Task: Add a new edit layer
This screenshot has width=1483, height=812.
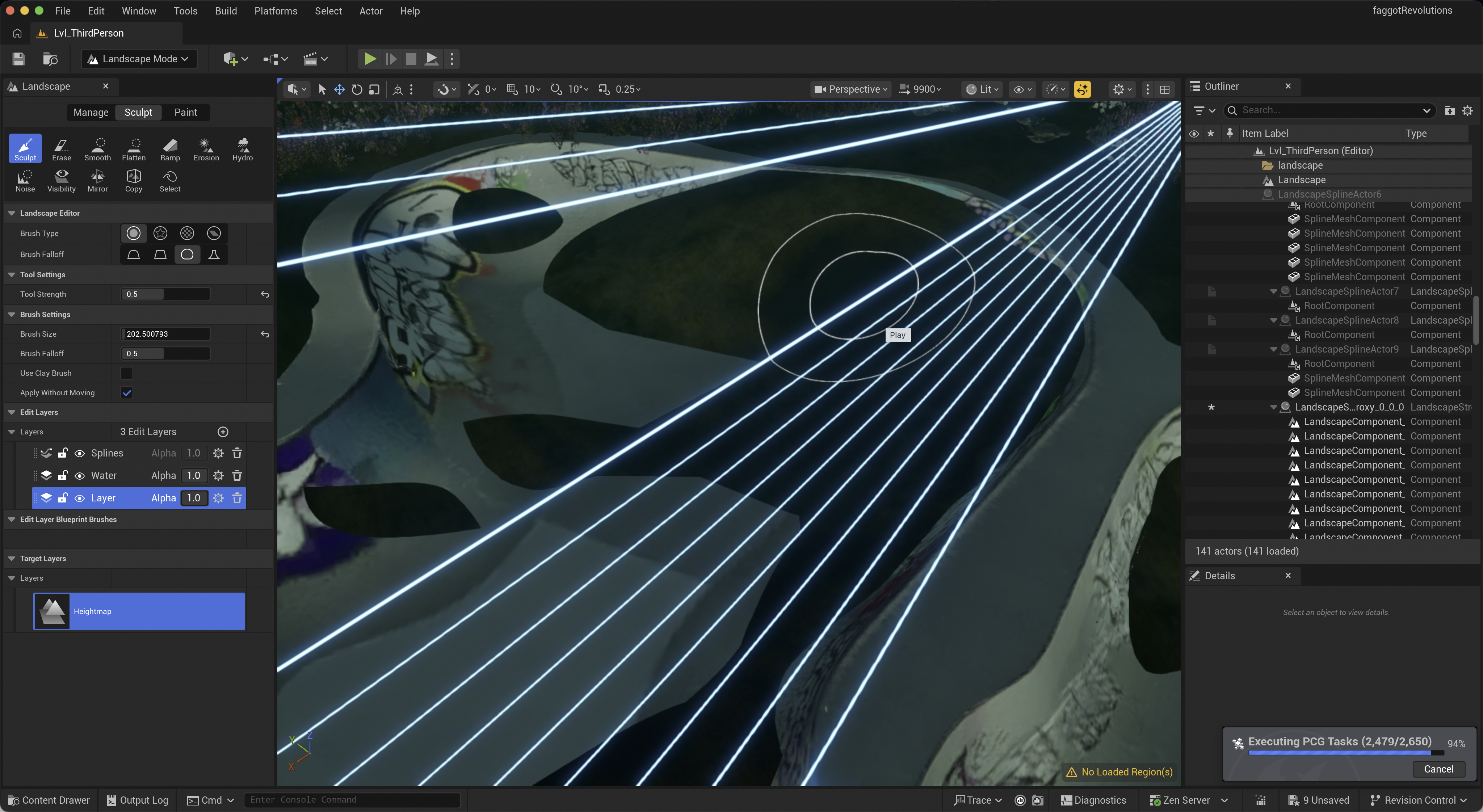Action: coord(223,432)
